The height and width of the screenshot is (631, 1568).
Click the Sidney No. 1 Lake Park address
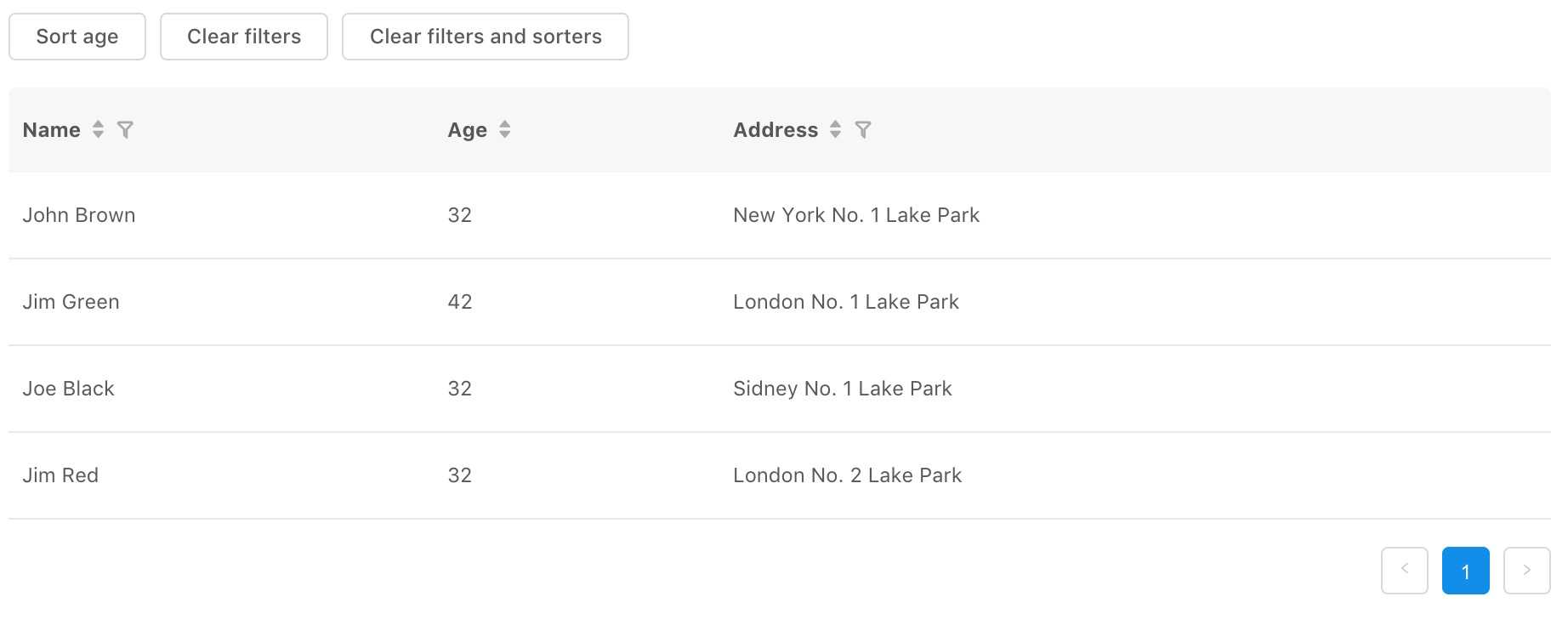pyautogui.click(x=842, y=389)
